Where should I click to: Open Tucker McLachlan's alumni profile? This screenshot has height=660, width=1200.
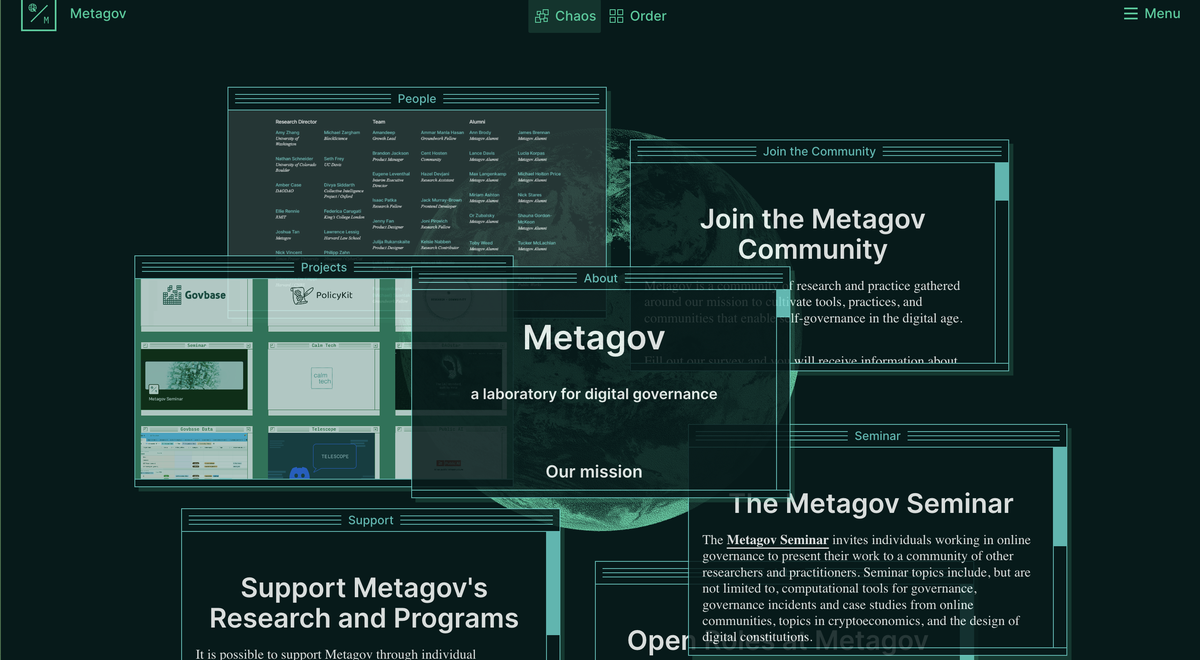click(x=536, y=243)
